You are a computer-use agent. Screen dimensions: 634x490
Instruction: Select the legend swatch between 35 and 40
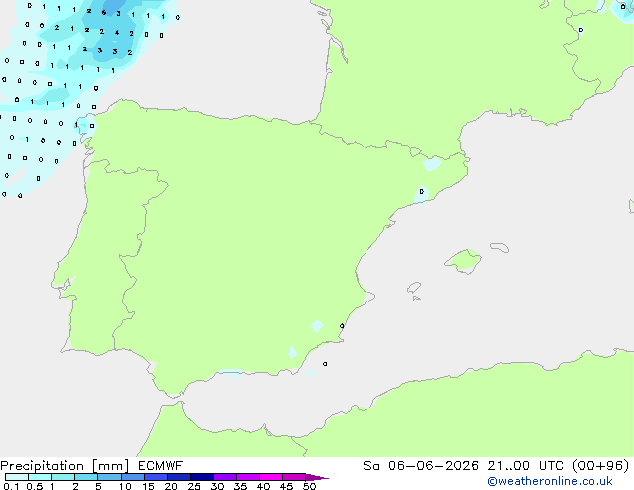coord(248,477)
